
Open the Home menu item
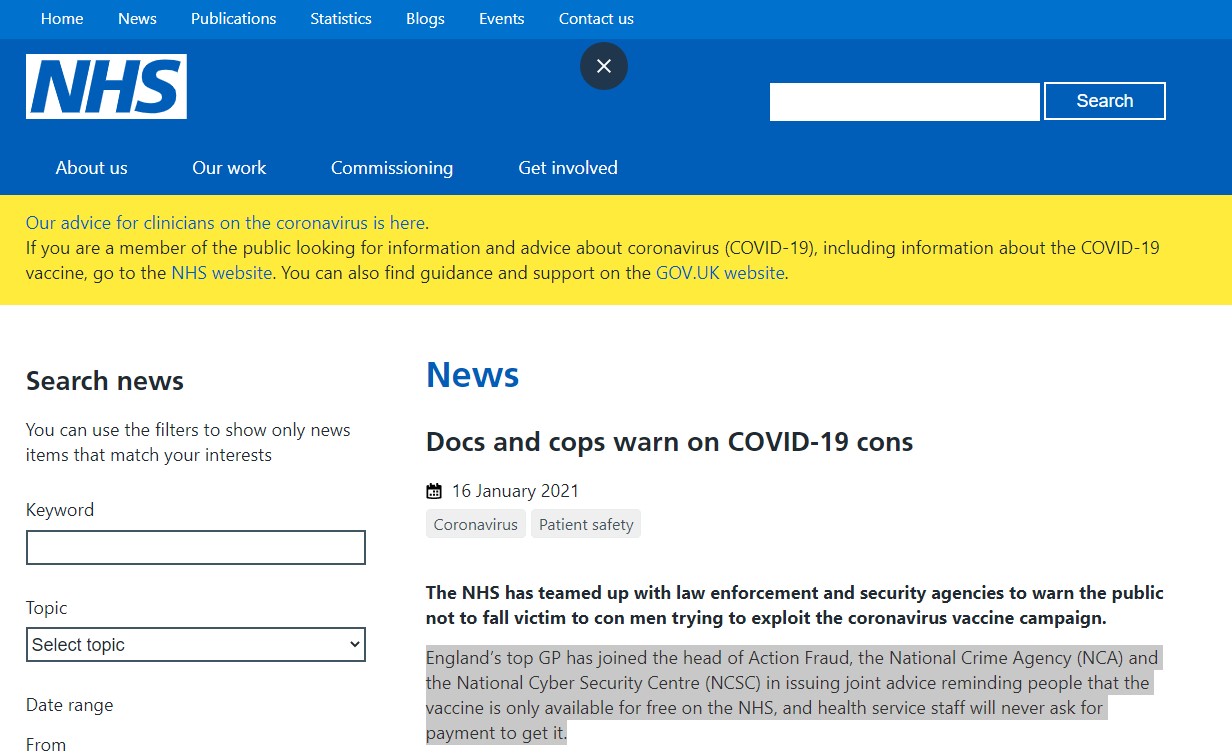(x=62, y=19)
